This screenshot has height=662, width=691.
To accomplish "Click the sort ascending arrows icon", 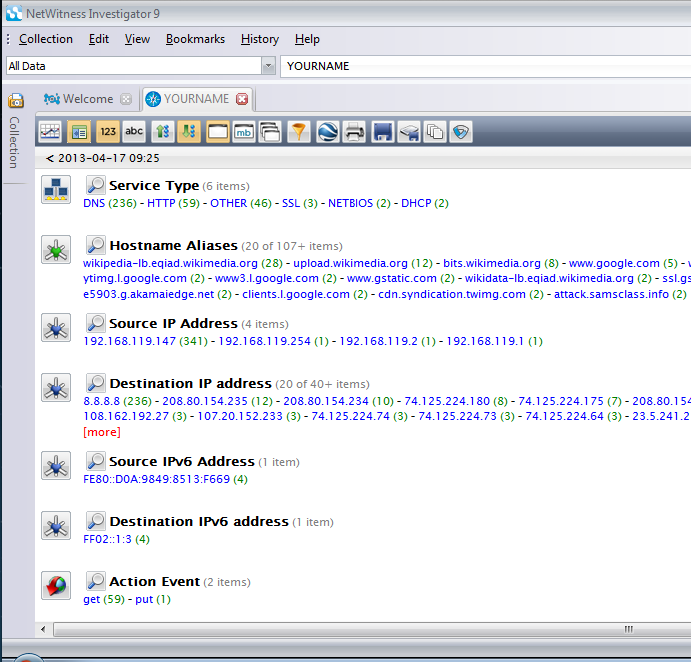I will [163, 131].
